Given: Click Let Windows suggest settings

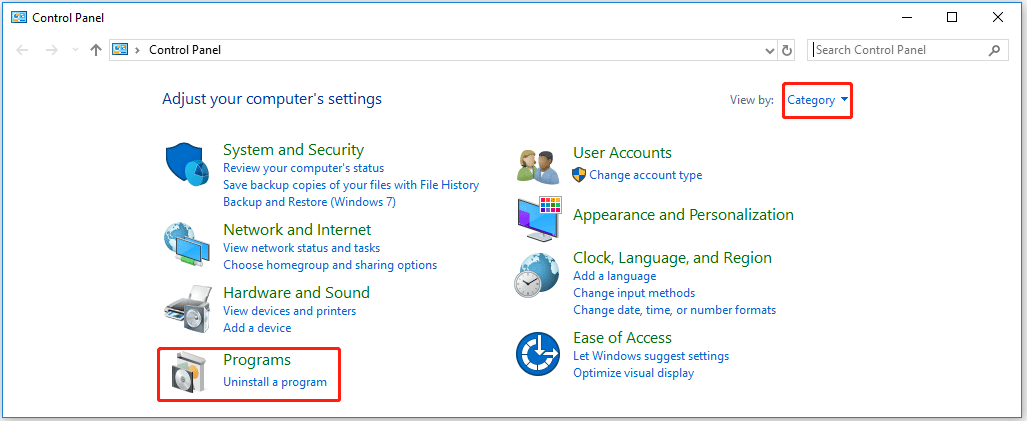Looking at the screenshot, I should (650, 356).
